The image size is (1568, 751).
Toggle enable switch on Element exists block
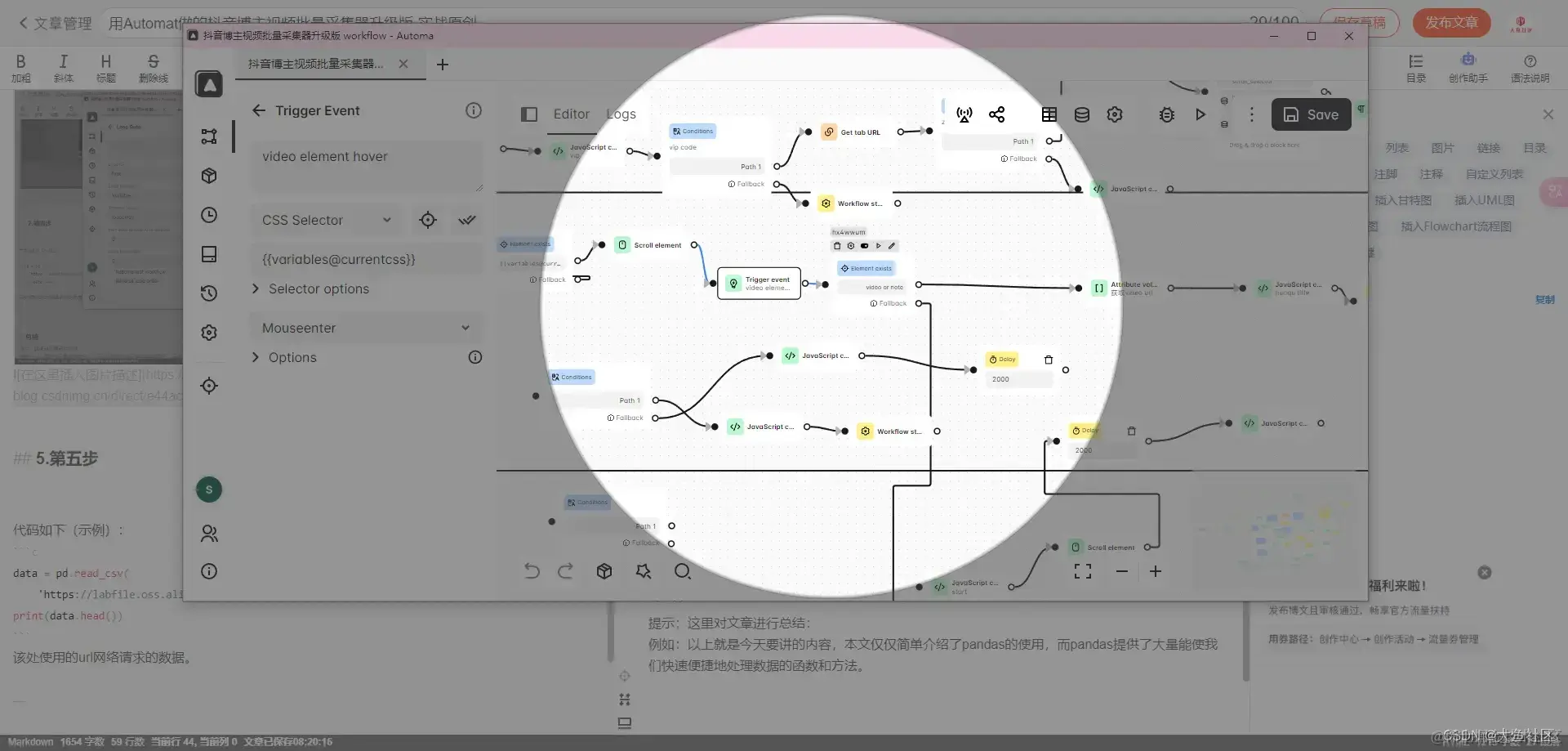pyautogui.click(x=864, y=245)
